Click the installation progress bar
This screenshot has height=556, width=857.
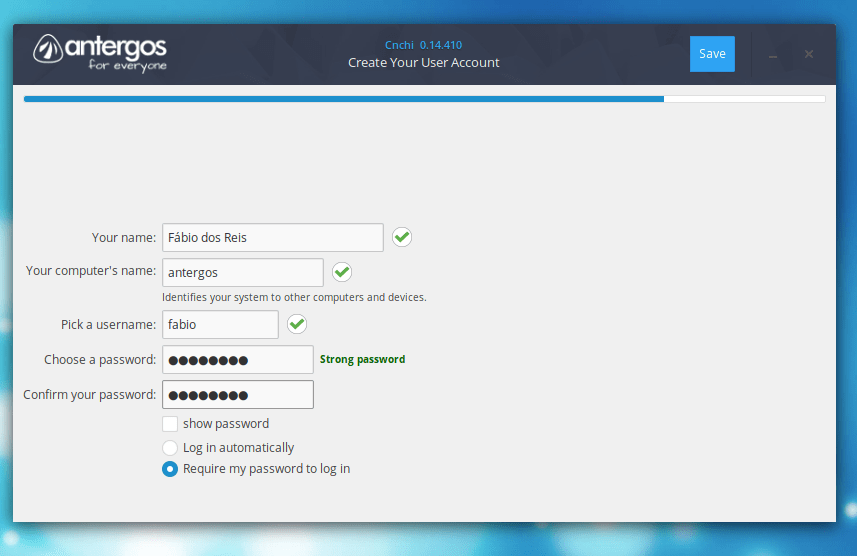click(x=424, y=99)
